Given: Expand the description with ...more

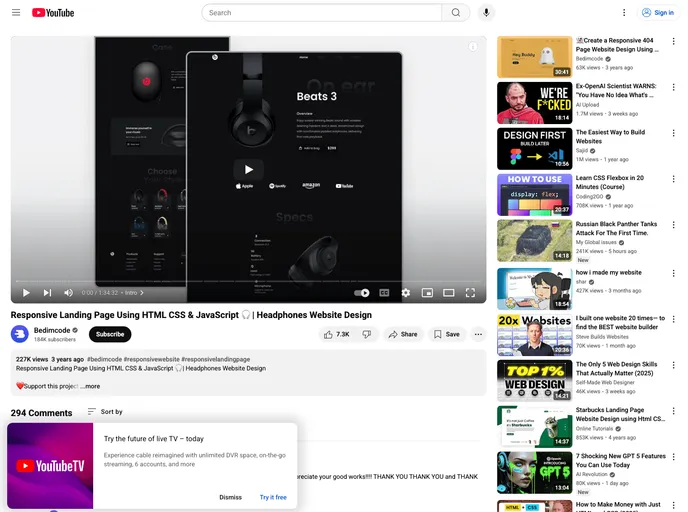Looking at the screenshot, I should (90, 386).
